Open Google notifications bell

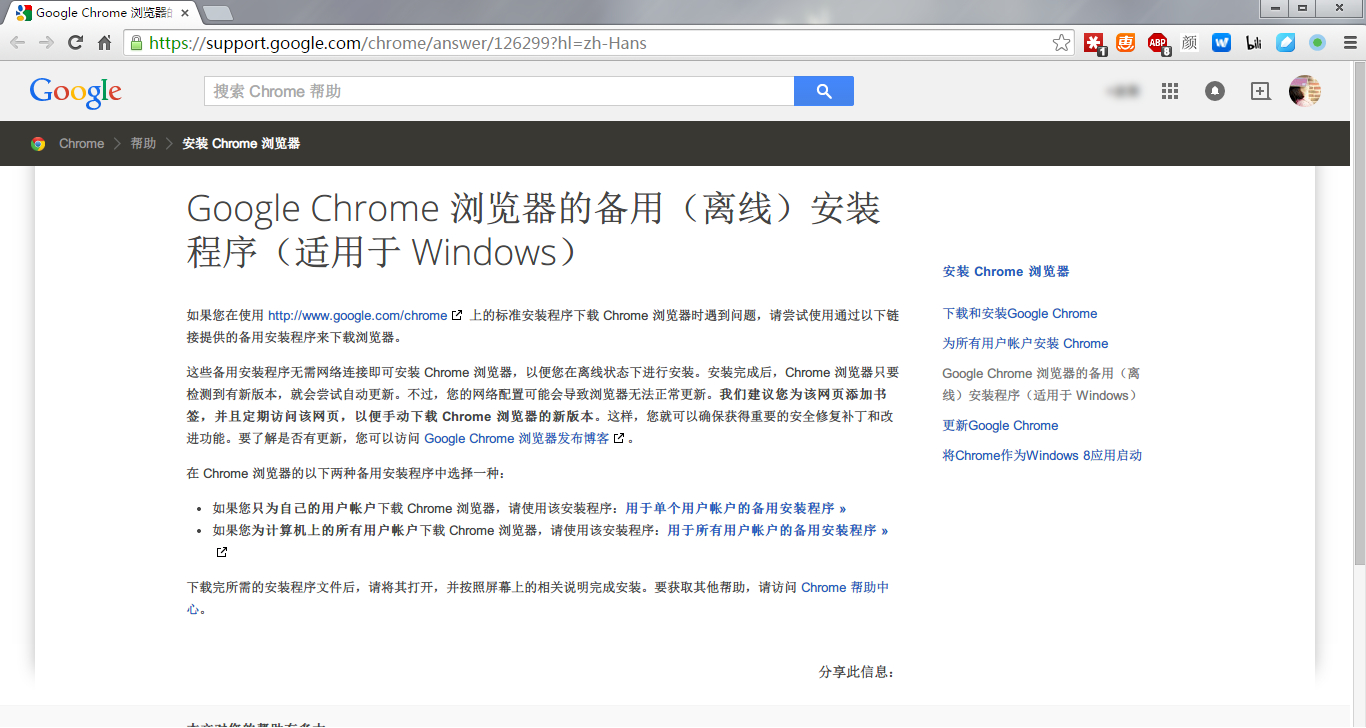pyautogui.click(x=1215, y=91)
